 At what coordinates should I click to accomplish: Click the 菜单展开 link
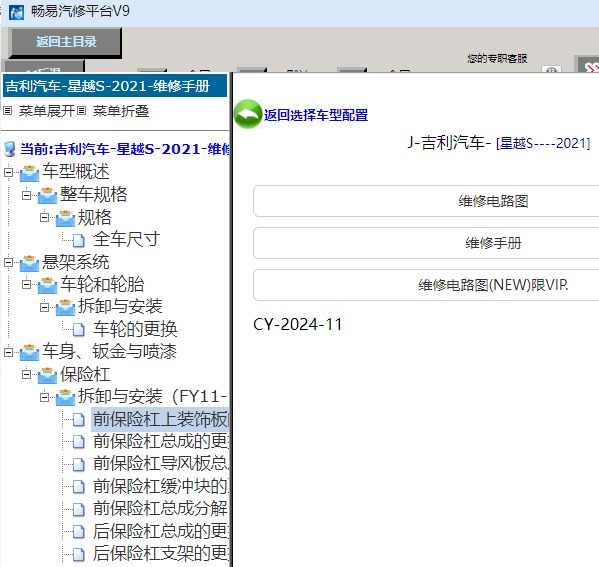pos(47,111)
